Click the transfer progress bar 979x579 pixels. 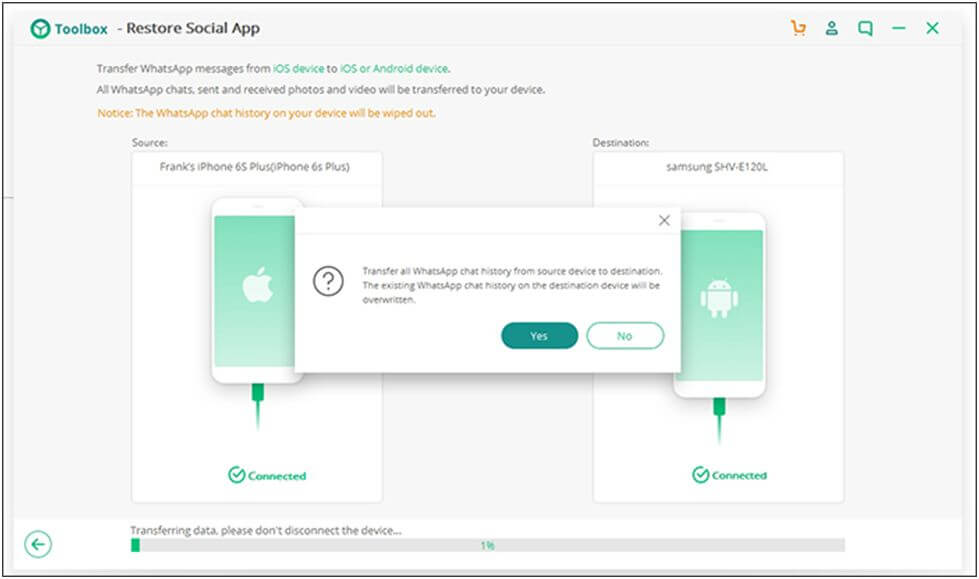[487, 545]
